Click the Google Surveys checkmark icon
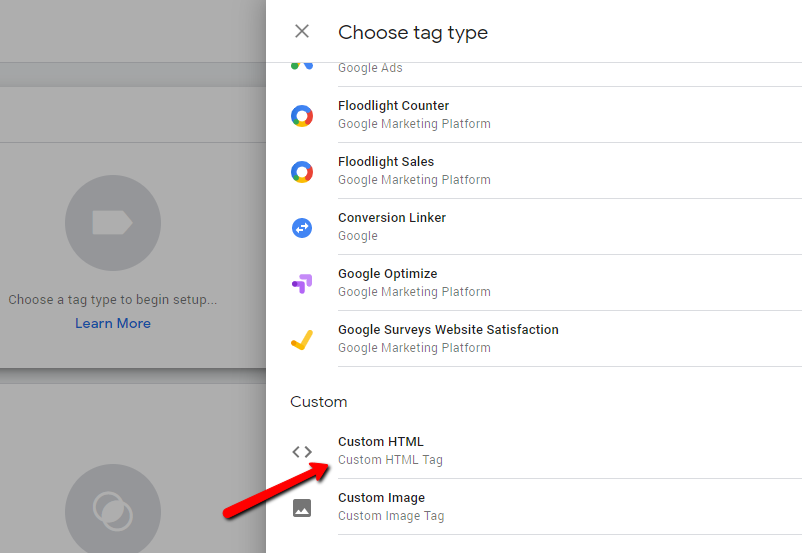Viewport: 802px width, 553px height. [x=302, y=340]
